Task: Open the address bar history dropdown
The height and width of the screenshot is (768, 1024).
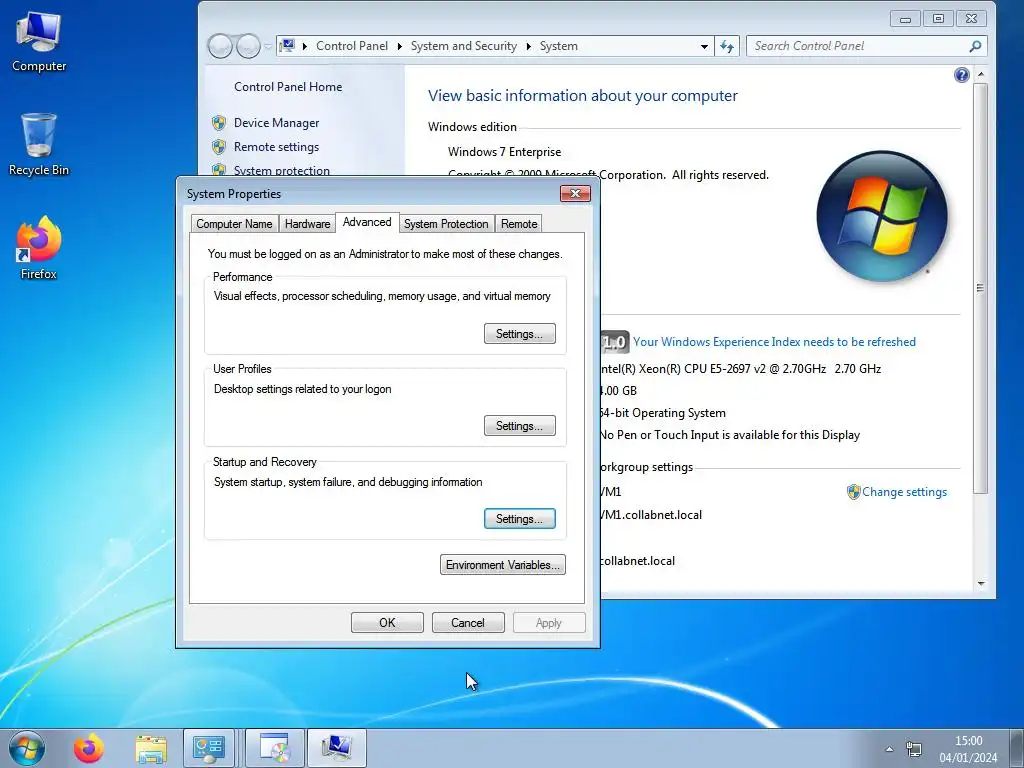Action: 704,46
